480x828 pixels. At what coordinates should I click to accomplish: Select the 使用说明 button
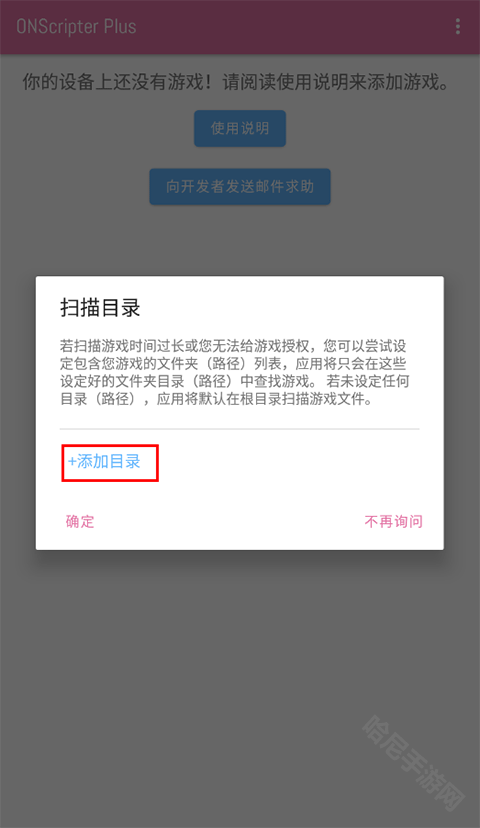click(240, 128)
